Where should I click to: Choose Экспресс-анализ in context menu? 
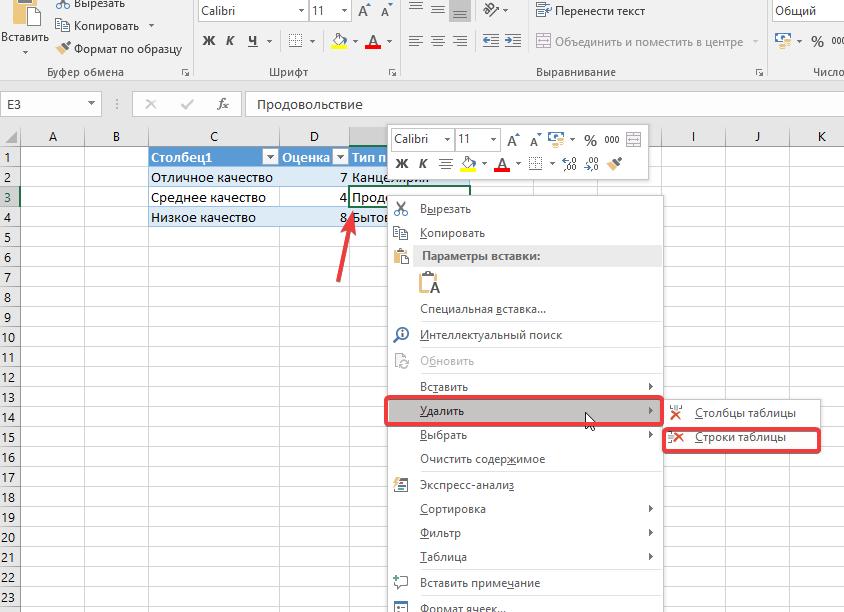pos(525,485)
